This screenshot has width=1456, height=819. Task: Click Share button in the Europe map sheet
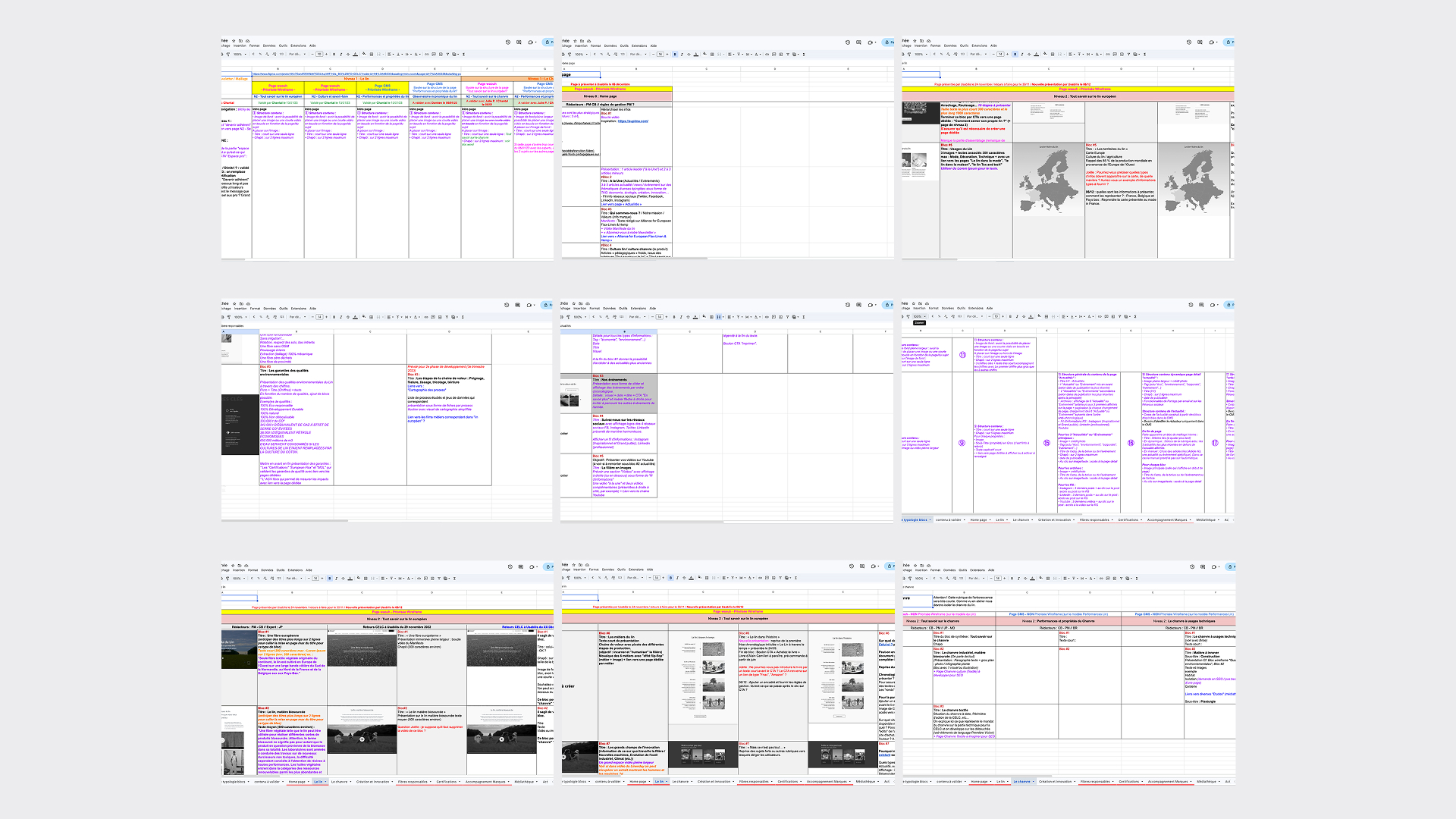pos(1230,42)
